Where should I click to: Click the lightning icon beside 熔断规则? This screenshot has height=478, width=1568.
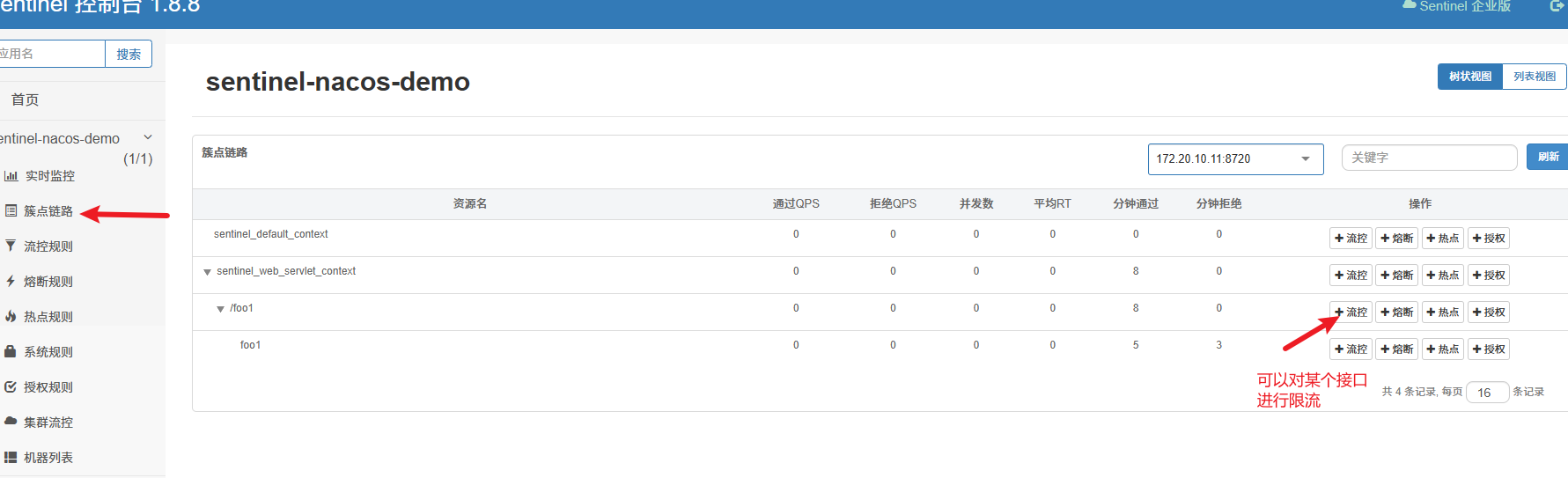point(11,282)
